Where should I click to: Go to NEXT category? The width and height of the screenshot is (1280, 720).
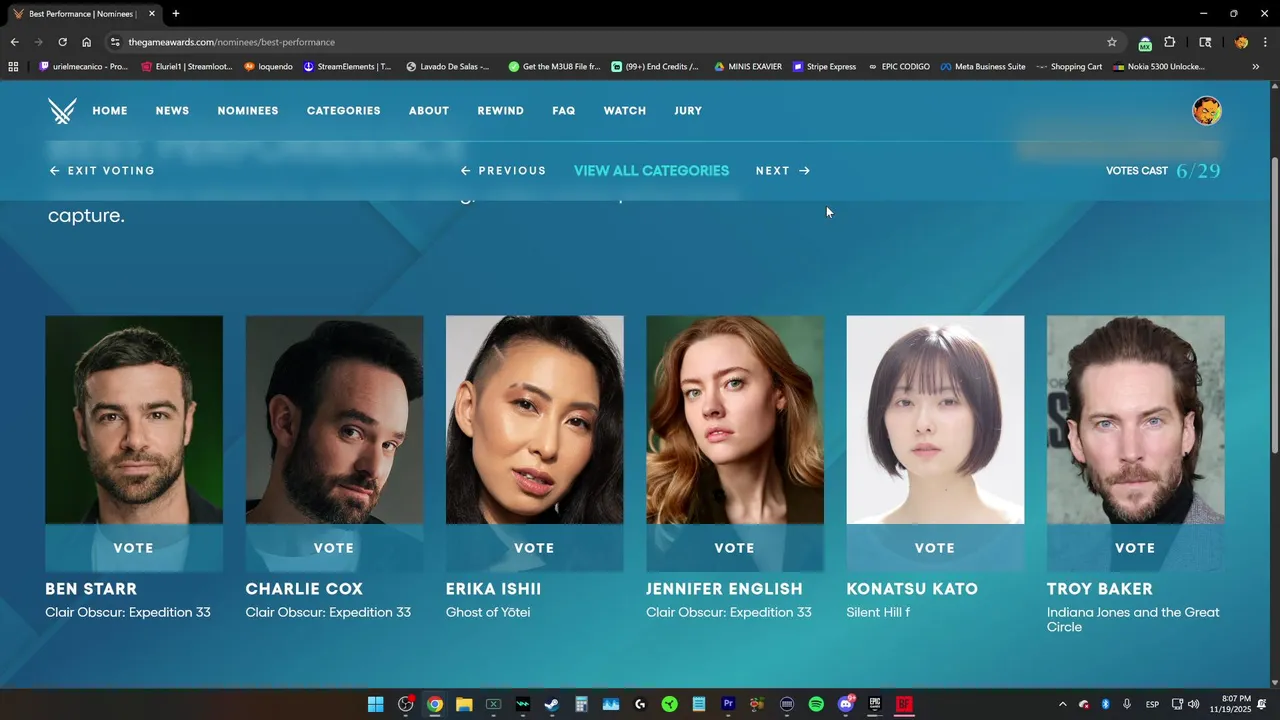(783, 171)
